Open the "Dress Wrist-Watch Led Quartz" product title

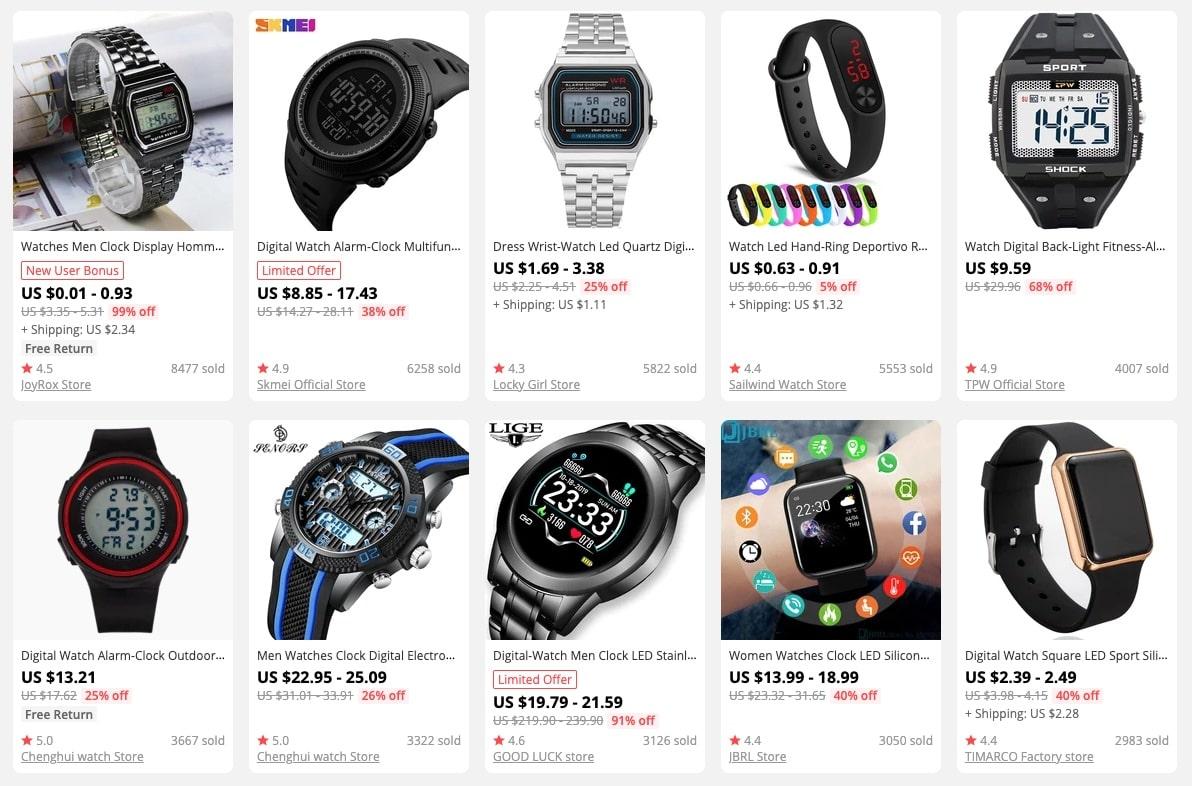pos(593,246)
